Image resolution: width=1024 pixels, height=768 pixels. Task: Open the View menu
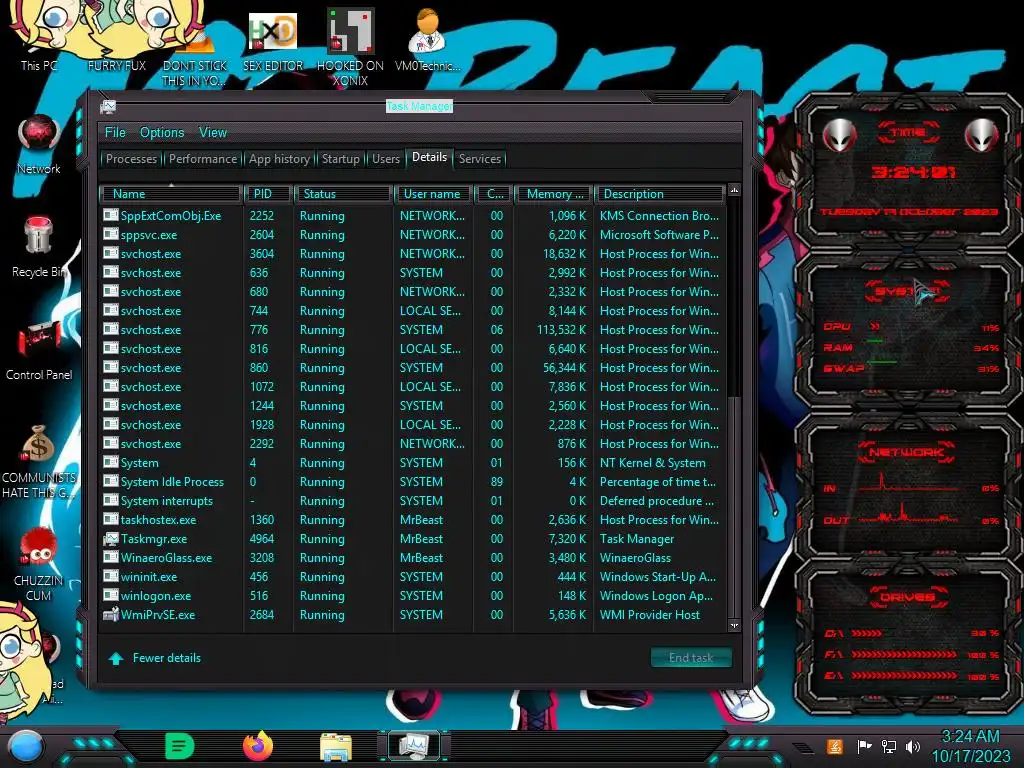[x=213, y=133]
